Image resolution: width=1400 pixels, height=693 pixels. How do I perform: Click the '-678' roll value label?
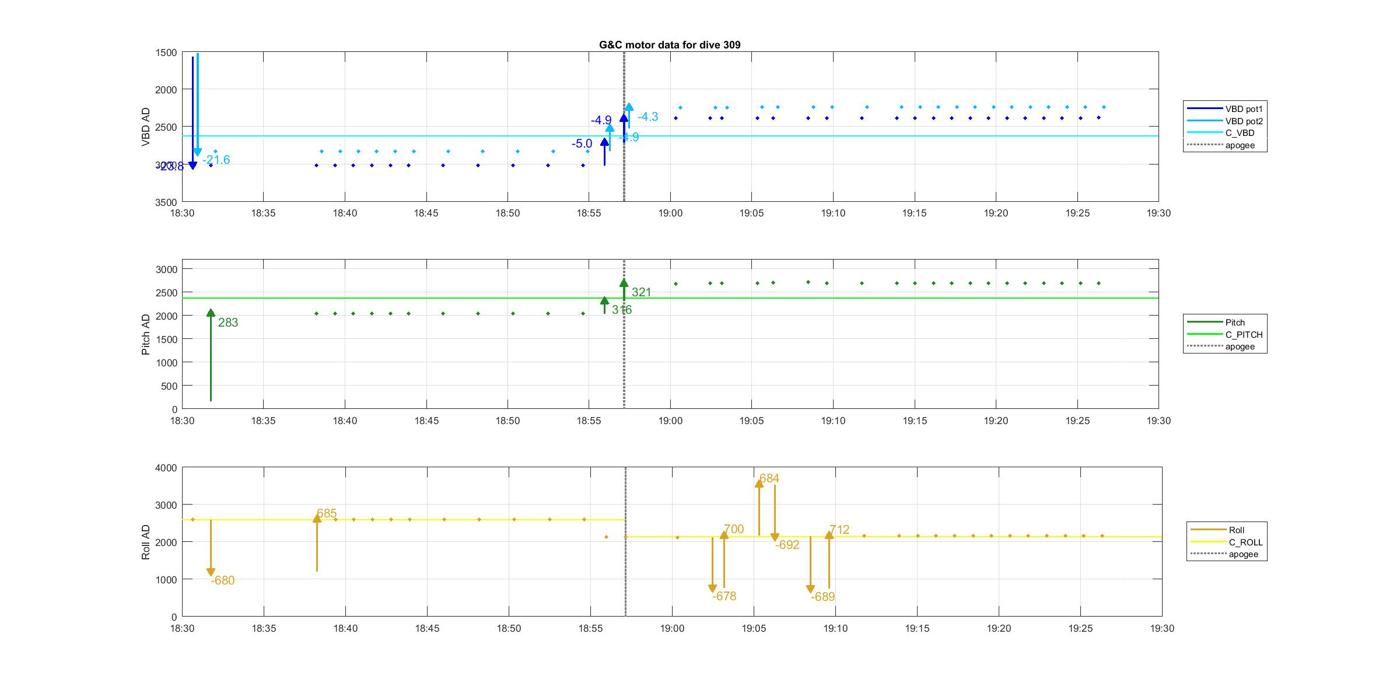point(724,596)
